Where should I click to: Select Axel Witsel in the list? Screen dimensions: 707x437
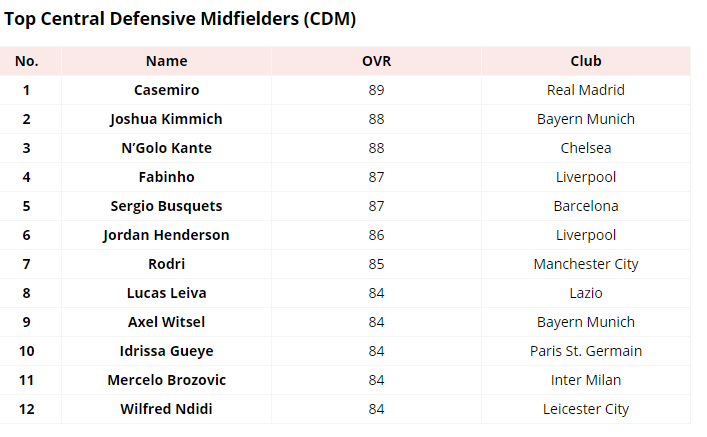pyautogui.click(x=166, y=322)
